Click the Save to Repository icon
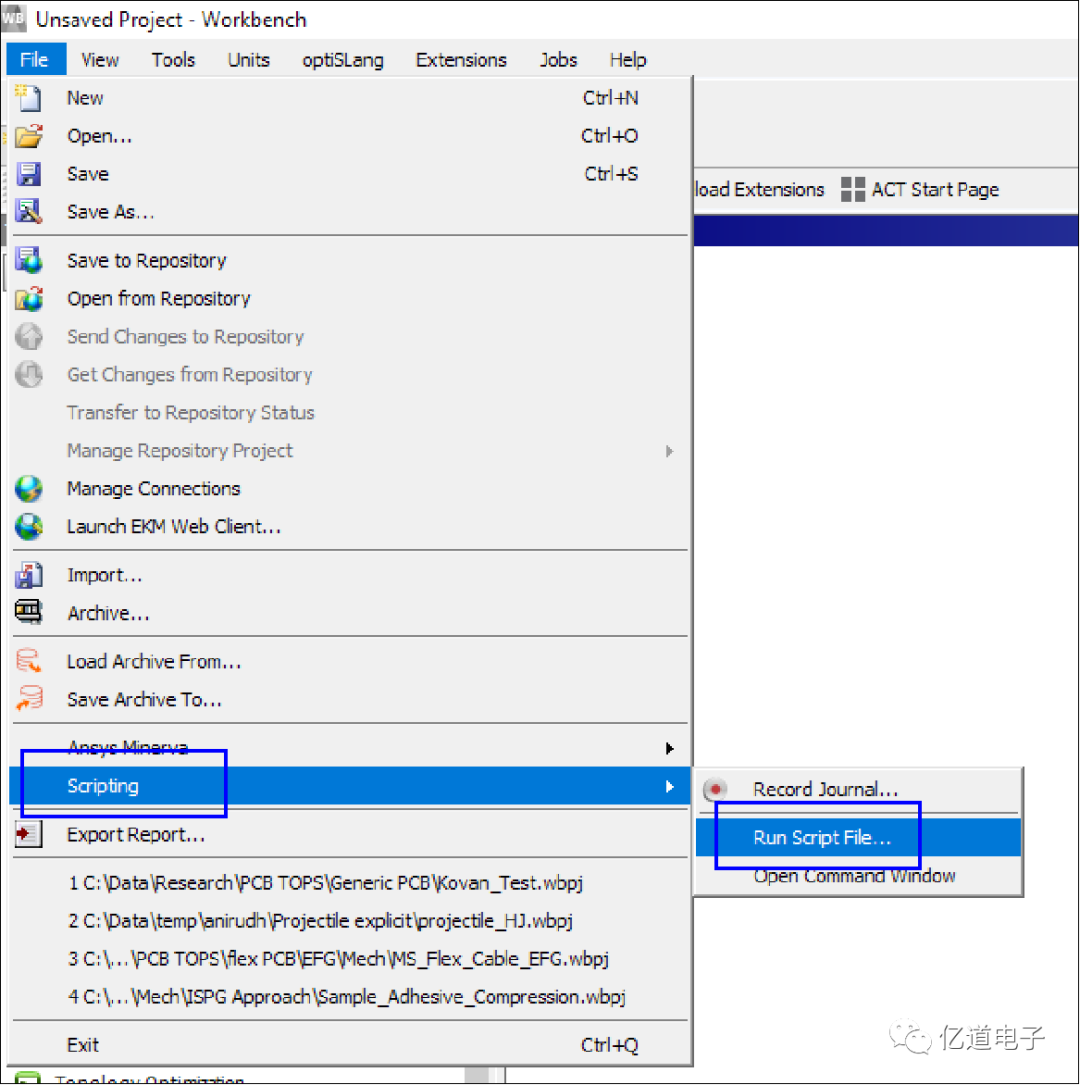The image size is (1080, 1085). pos(29,261)
